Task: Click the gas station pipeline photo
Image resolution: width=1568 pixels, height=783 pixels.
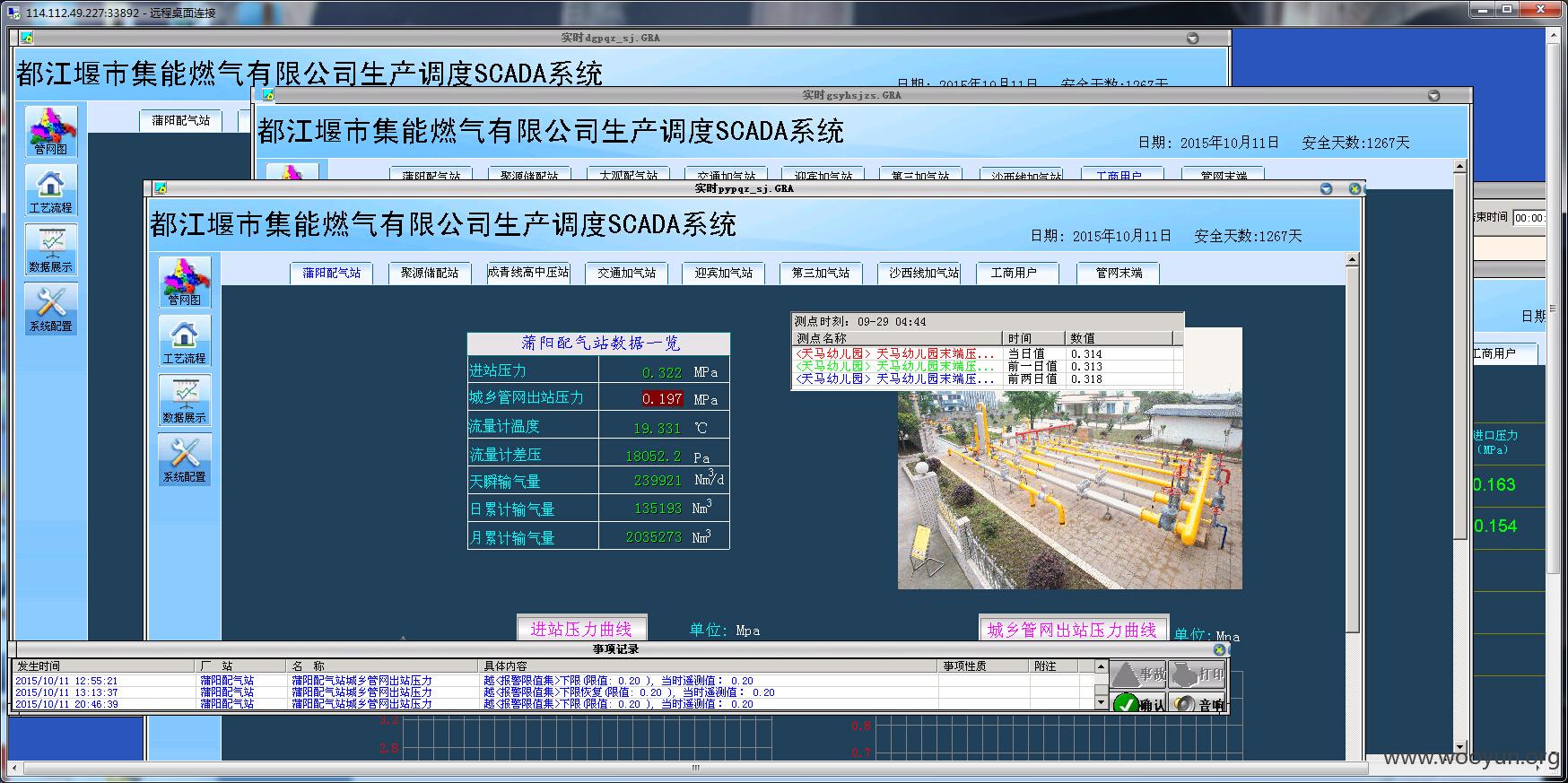Action: (1070, 489)
